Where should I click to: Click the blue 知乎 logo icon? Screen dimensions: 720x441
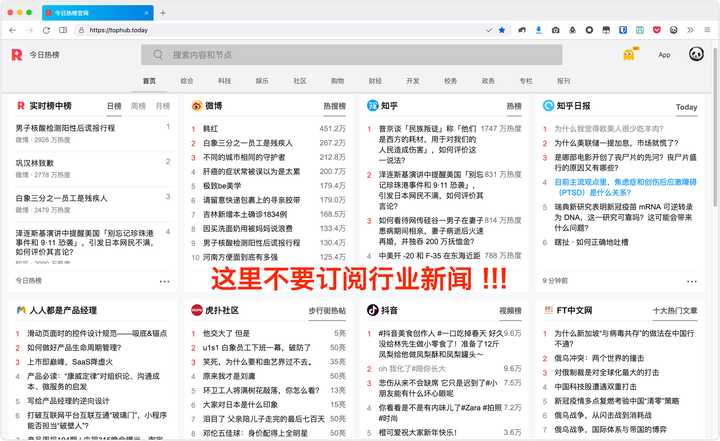pos(372,106)
